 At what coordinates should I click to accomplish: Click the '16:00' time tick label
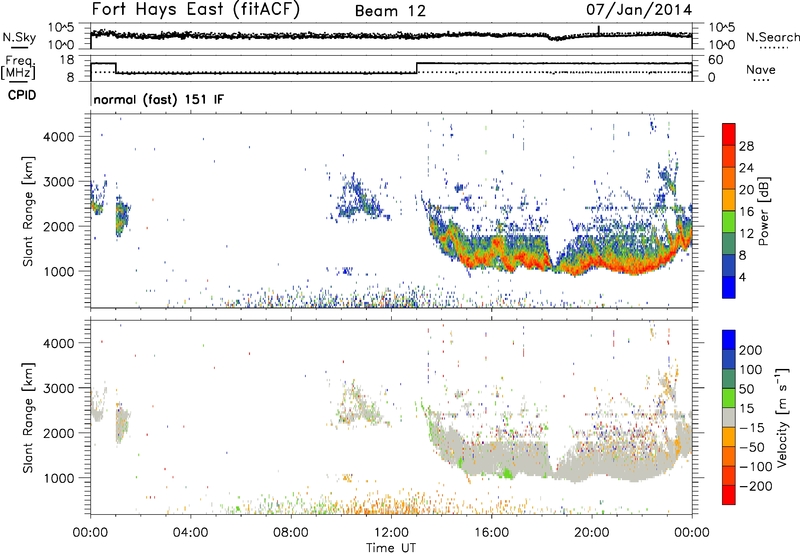[491, 533]
